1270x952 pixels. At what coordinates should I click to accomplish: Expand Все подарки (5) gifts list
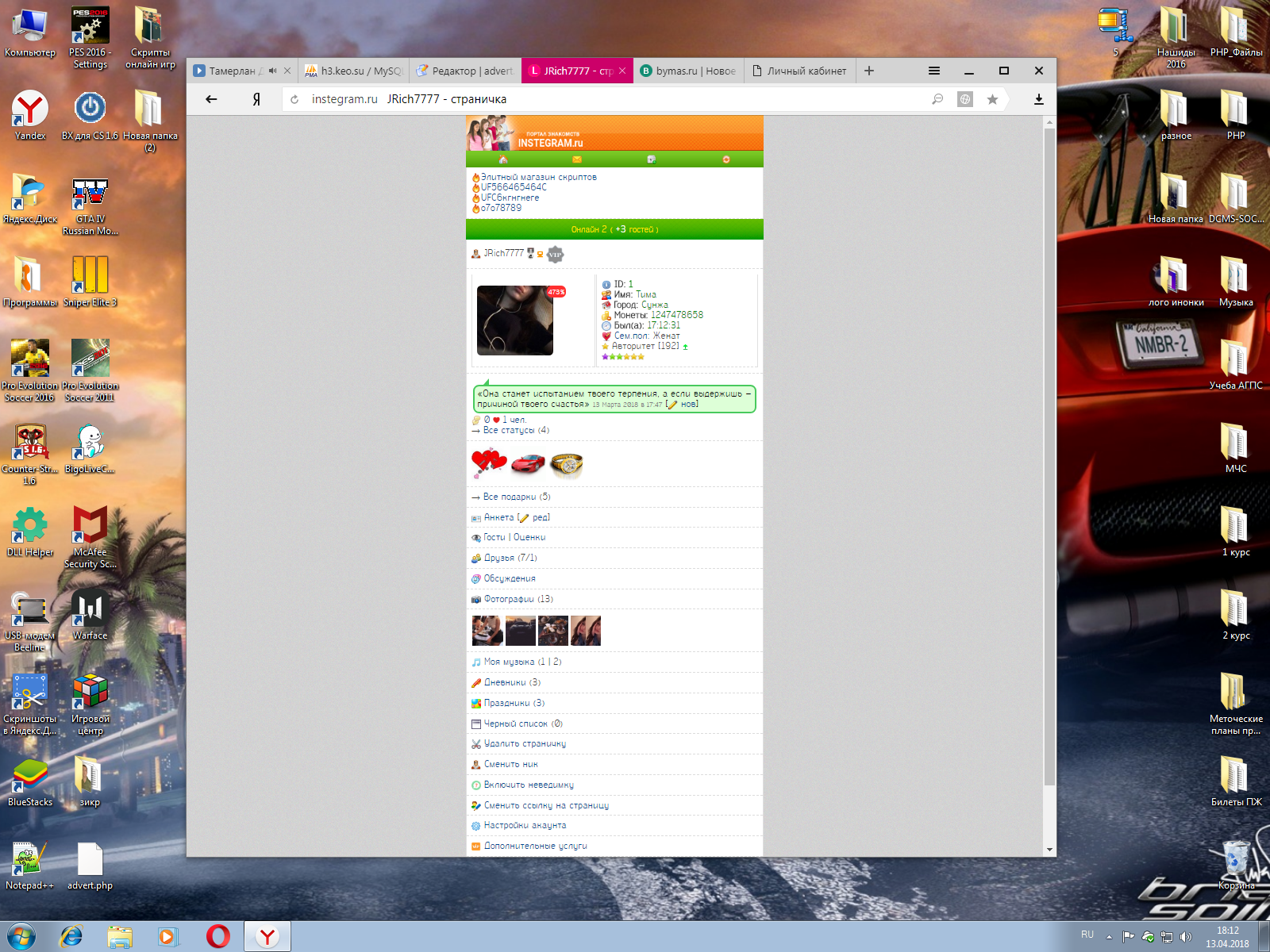coord(516,497)
